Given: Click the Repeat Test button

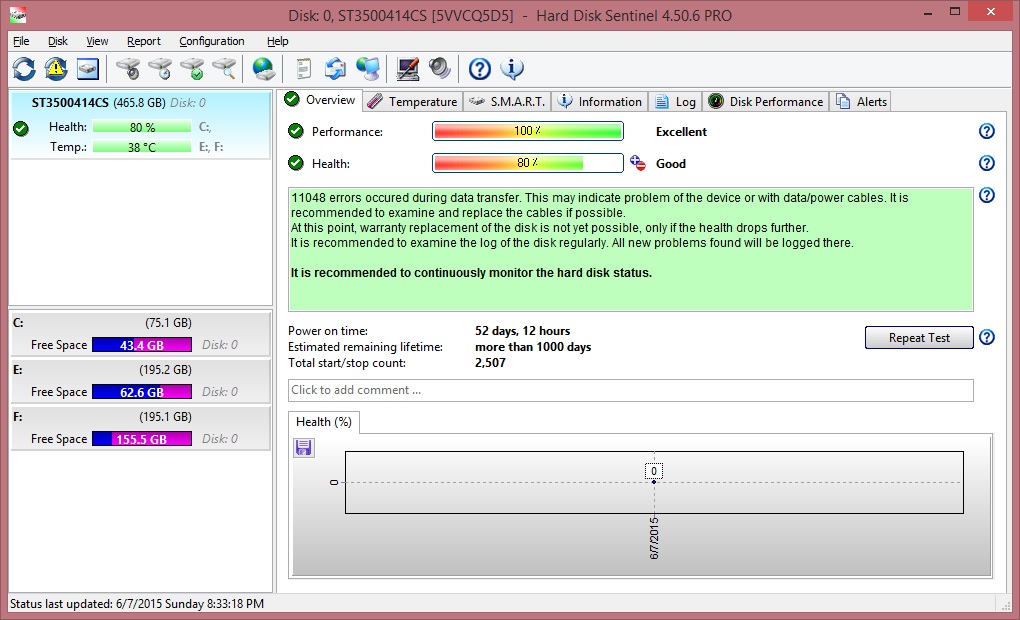Looking at the screenshot, I should (x=919, y=338).
